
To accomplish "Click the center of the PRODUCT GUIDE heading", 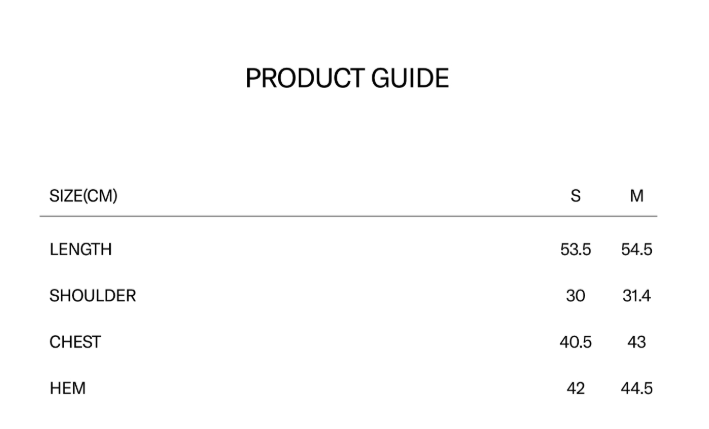I will point(347,78).
